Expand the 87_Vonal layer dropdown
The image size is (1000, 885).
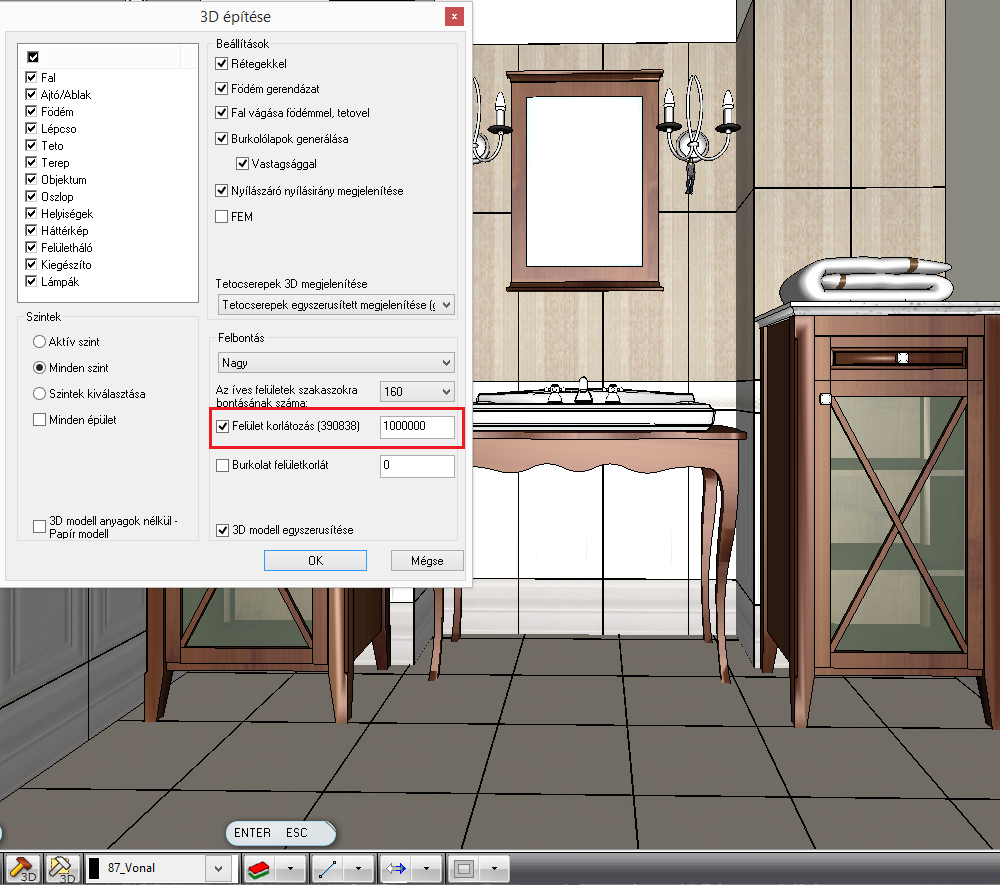[x=219, y=868]
